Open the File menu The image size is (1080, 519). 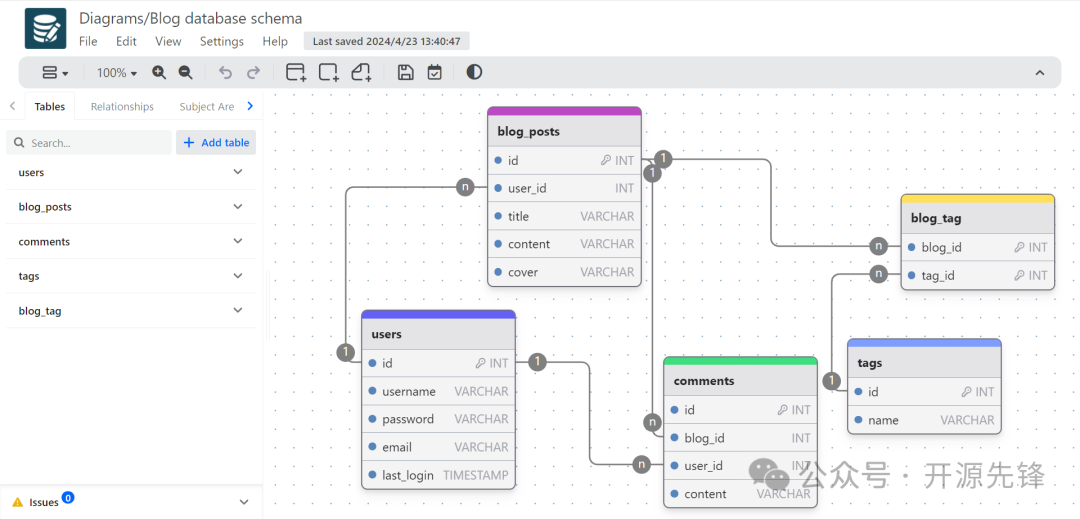(88, 41)
